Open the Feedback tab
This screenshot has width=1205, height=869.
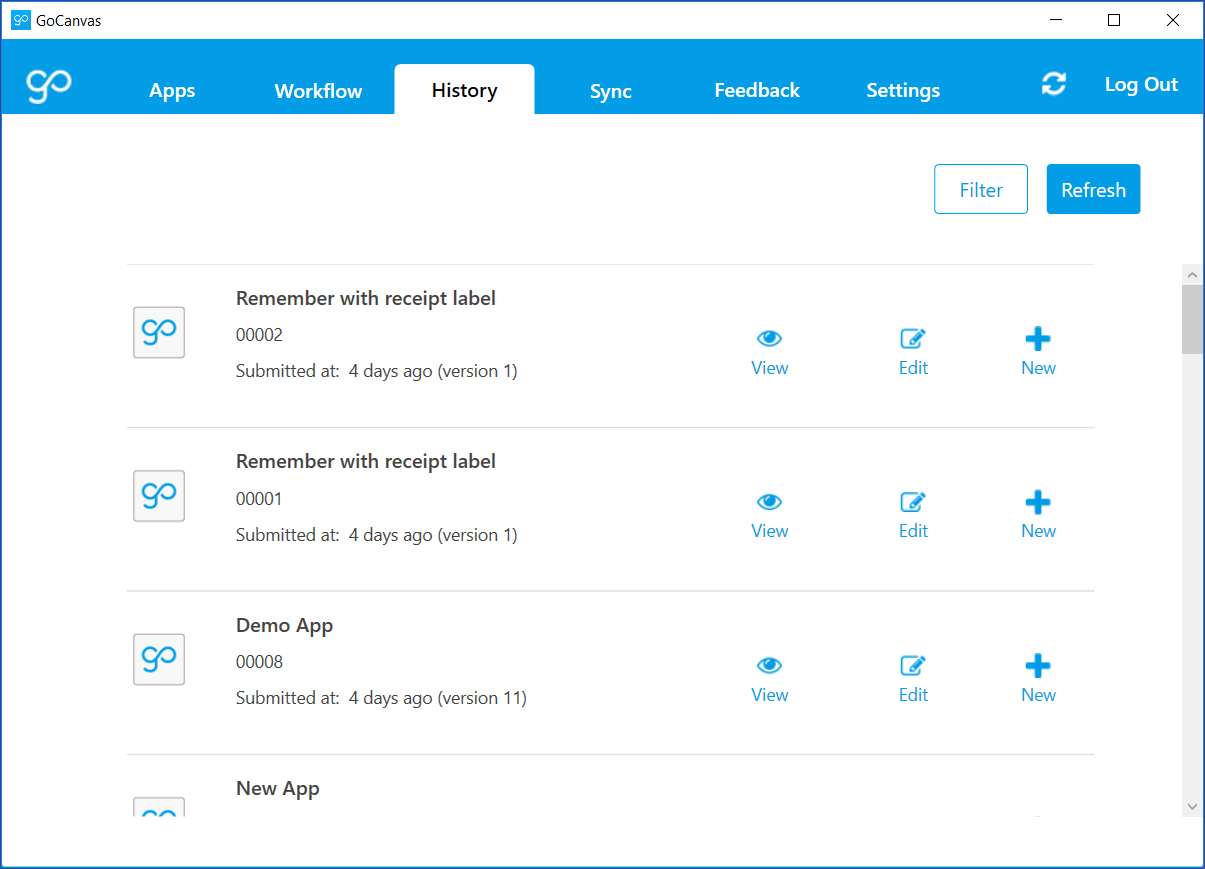756,91
